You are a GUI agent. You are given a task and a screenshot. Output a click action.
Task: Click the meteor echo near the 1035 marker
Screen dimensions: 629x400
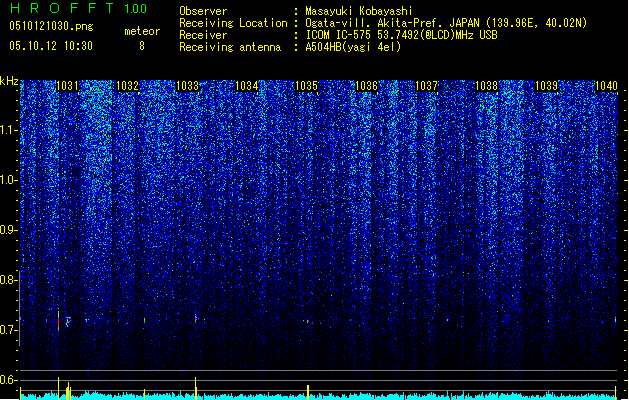click(x=308, y=321)
